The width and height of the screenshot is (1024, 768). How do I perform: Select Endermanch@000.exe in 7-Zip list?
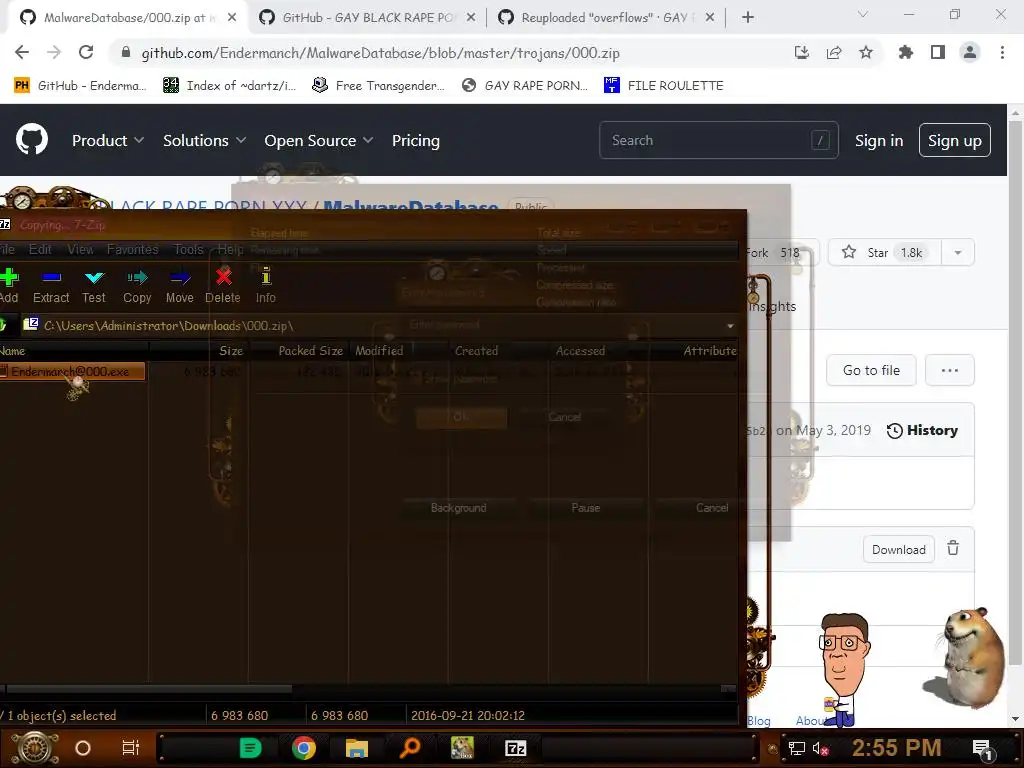point(70,372)
